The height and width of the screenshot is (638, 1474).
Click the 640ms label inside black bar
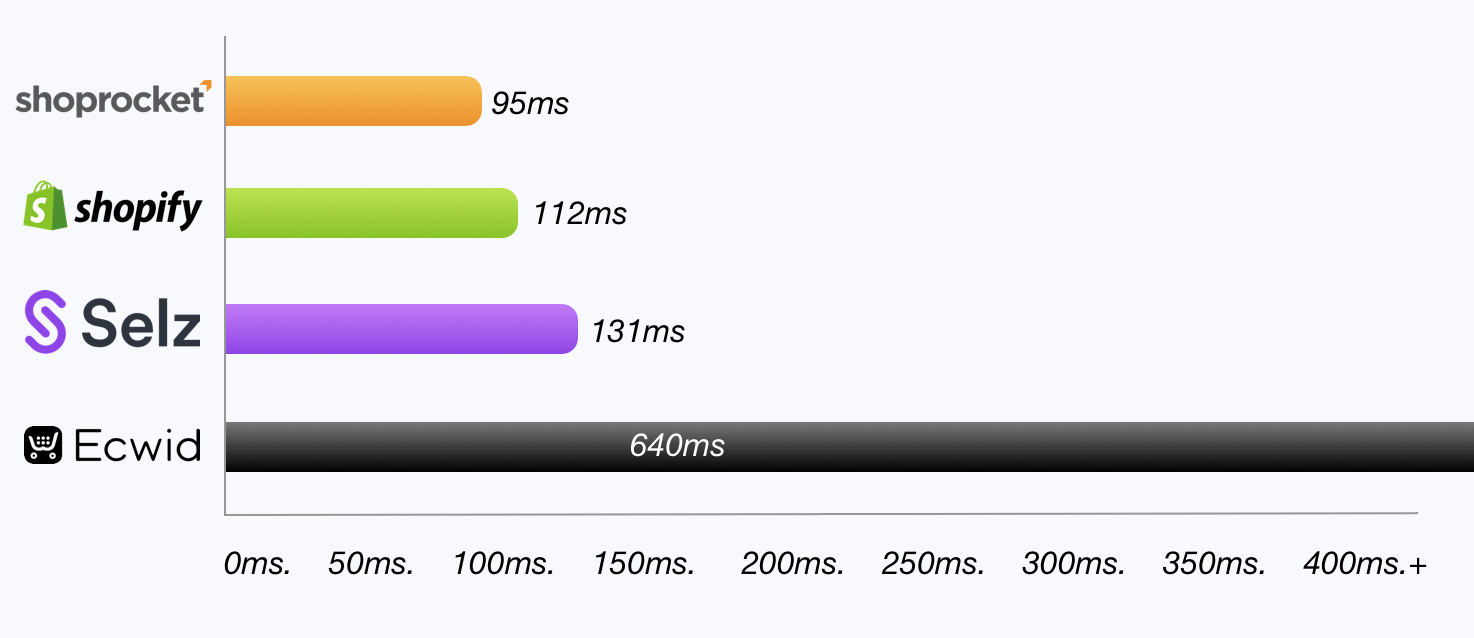click(677, 445)
